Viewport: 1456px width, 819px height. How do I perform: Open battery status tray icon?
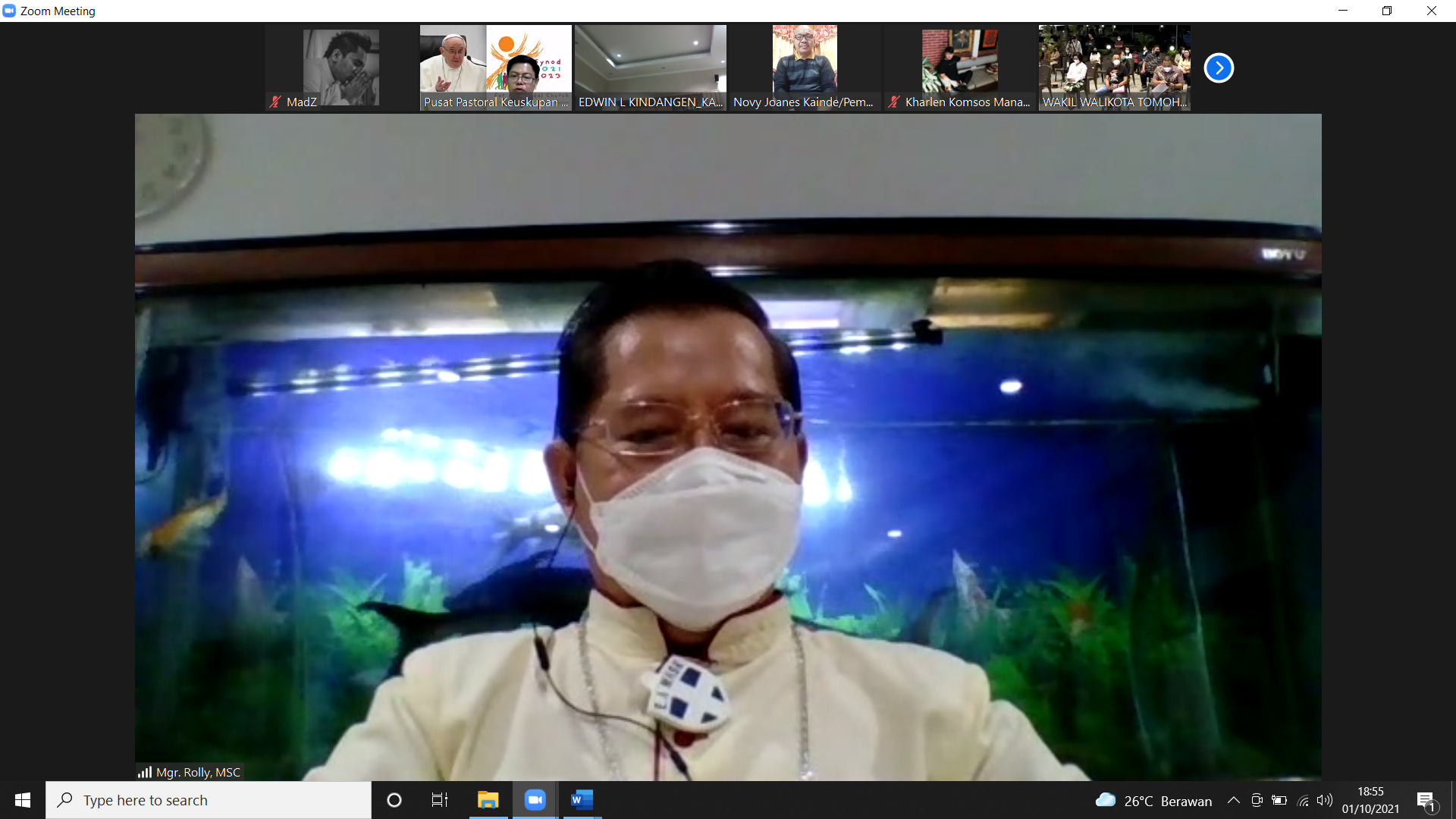point(1279,800)
